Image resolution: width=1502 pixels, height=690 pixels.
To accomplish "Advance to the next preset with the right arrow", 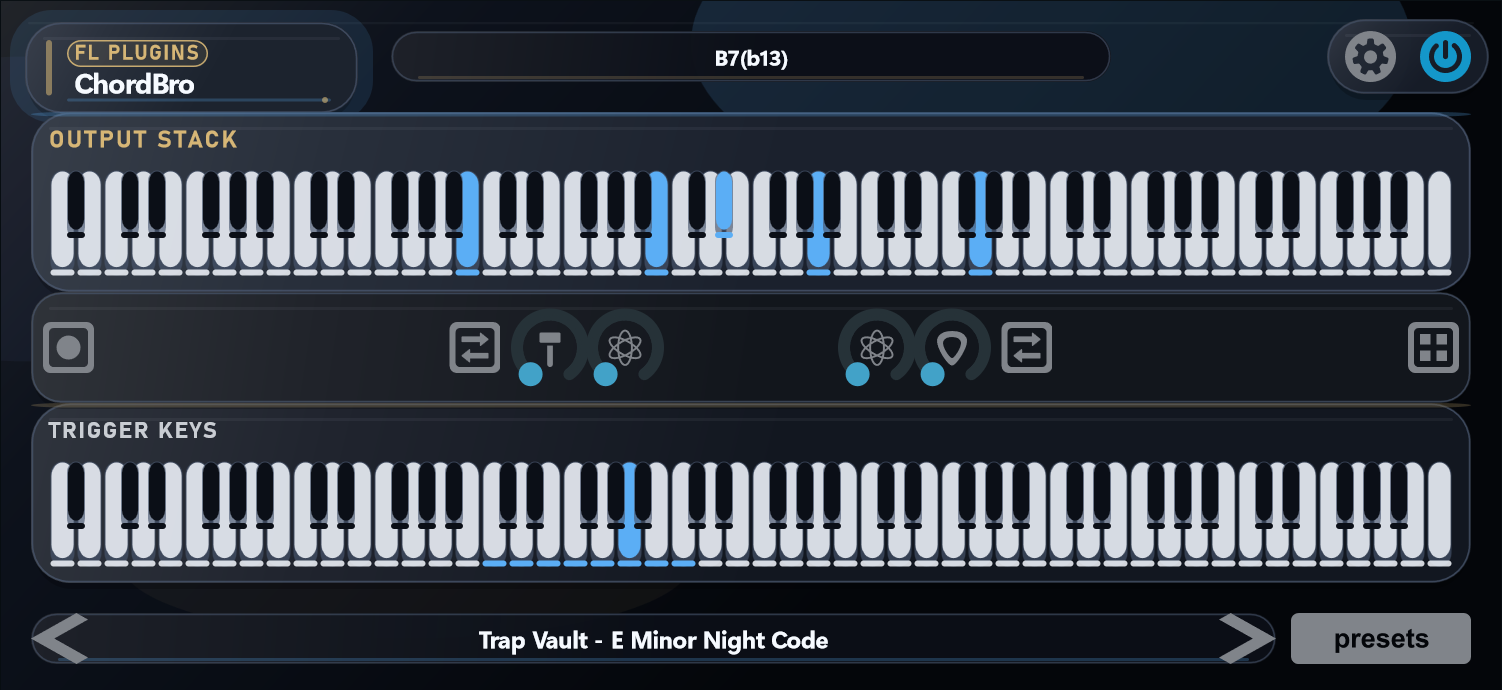I will 1243,638.
